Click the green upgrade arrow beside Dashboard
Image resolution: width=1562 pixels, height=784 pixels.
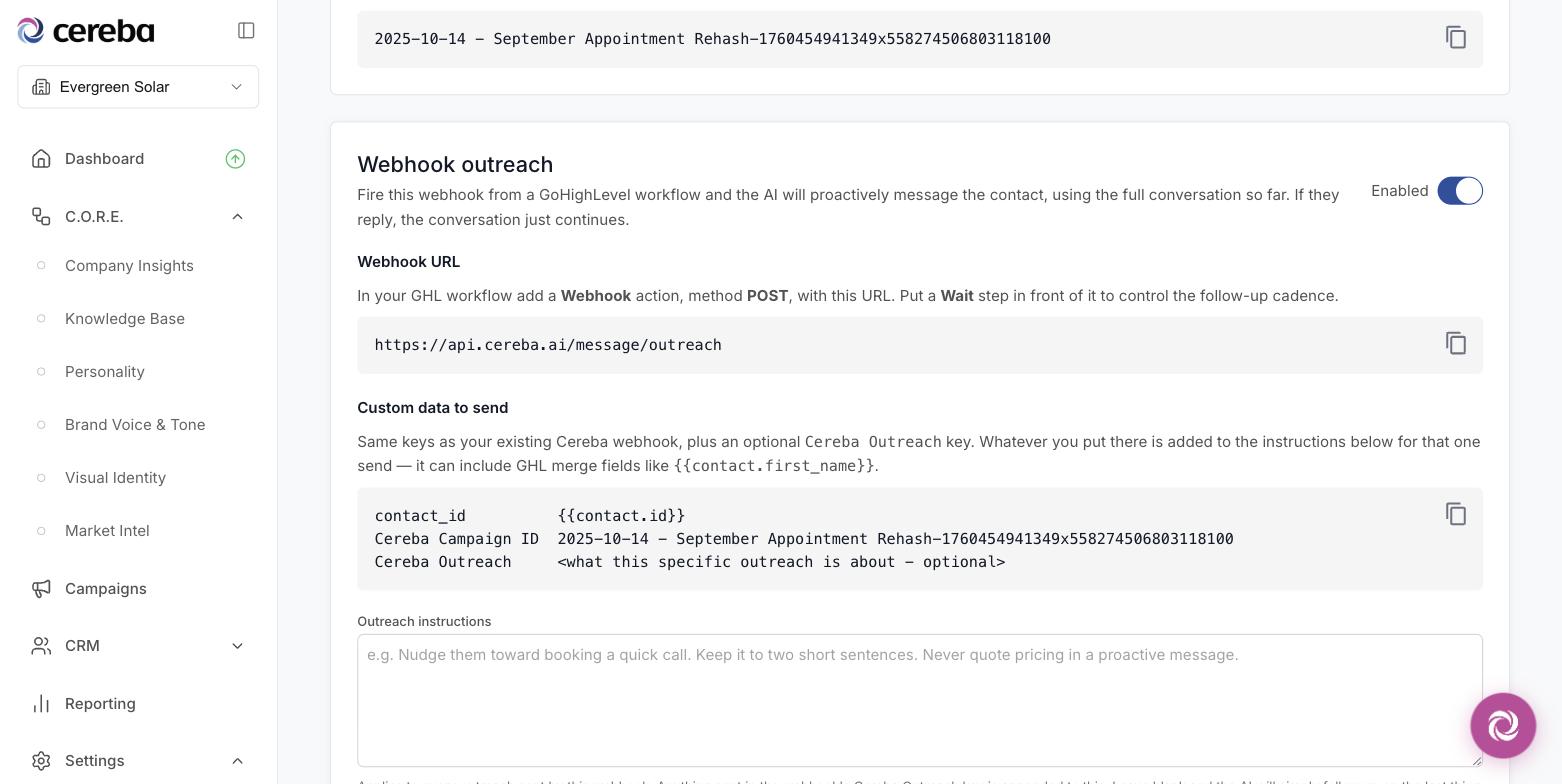point(235,159)
